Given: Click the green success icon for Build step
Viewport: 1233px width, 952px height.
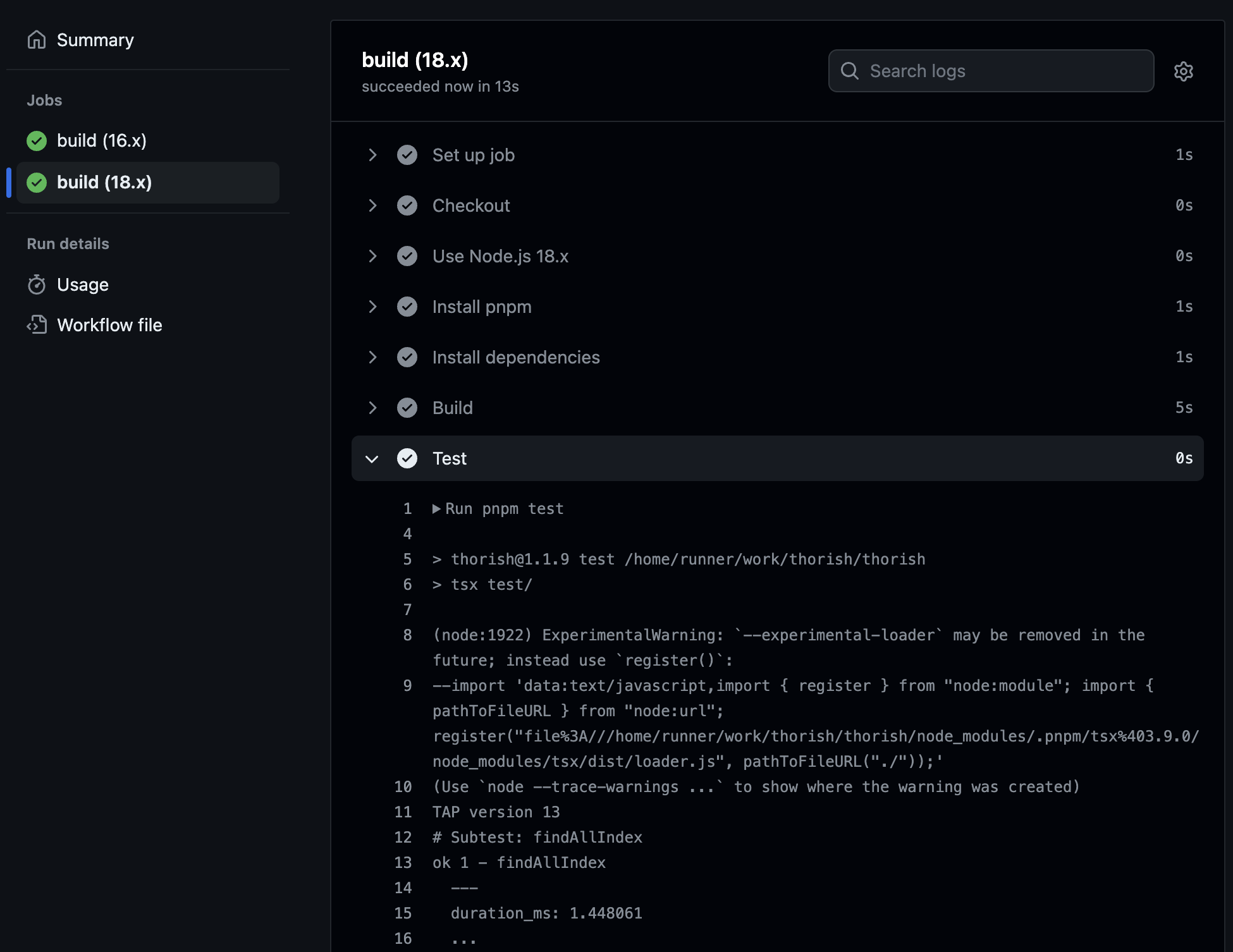Looking at the screenshot, I should click(407, 407).
